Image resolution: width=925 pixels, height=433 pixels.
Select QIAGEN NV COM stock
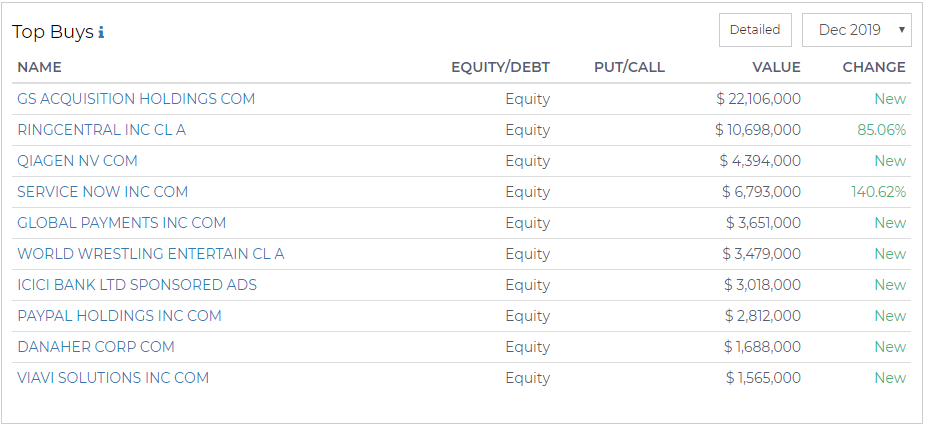77,161
